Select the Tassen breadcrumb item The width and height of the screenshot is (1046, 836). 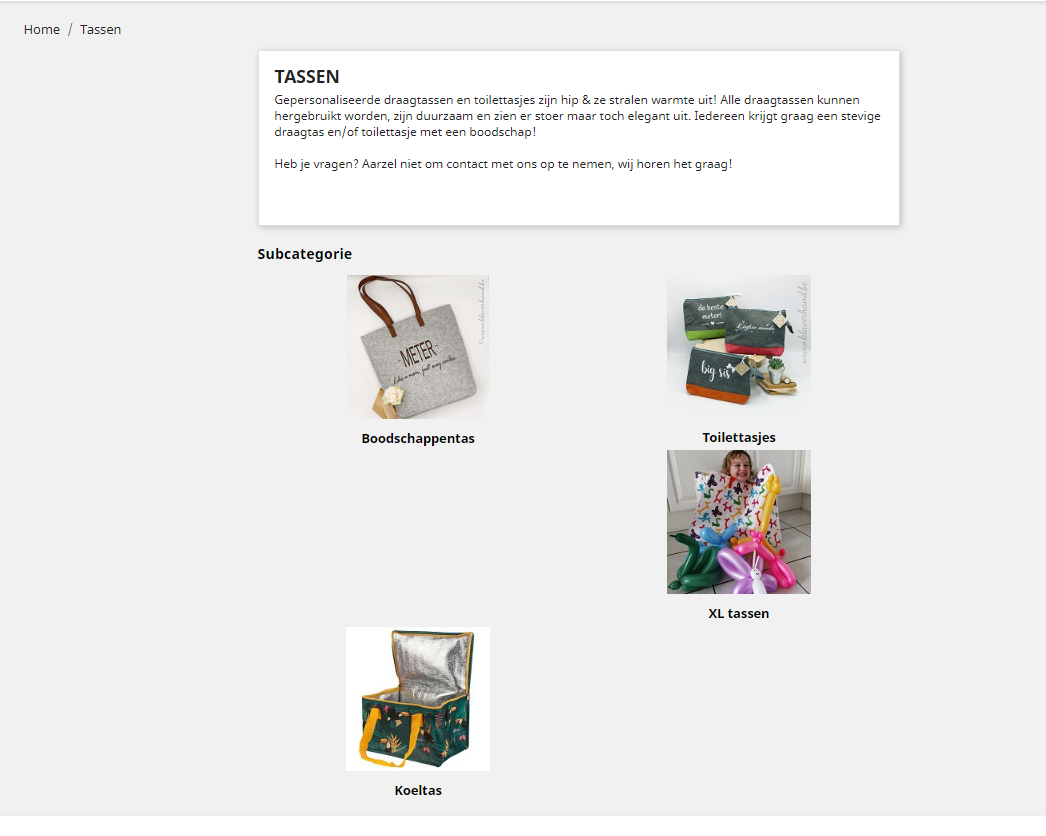coord(100,29)
